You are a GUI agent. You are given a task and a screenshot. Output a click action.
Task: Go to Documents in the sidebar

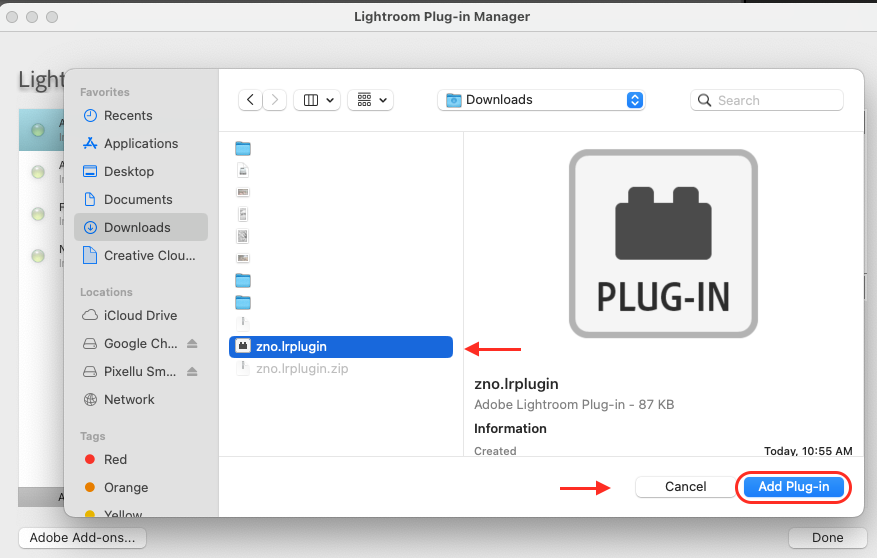click(141, 200)
